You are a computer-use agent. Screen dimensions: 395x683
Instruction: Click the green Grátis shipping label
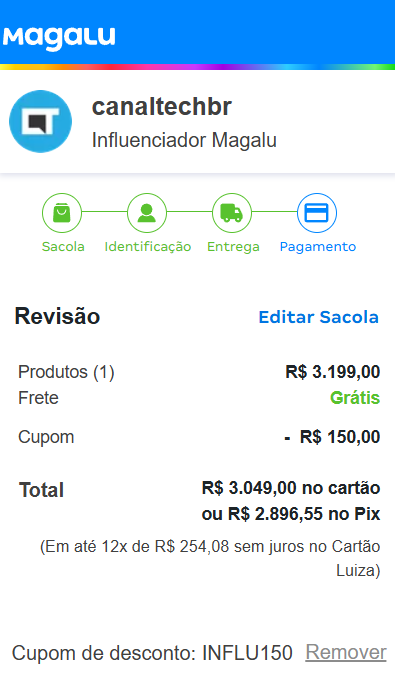point(355,398)
